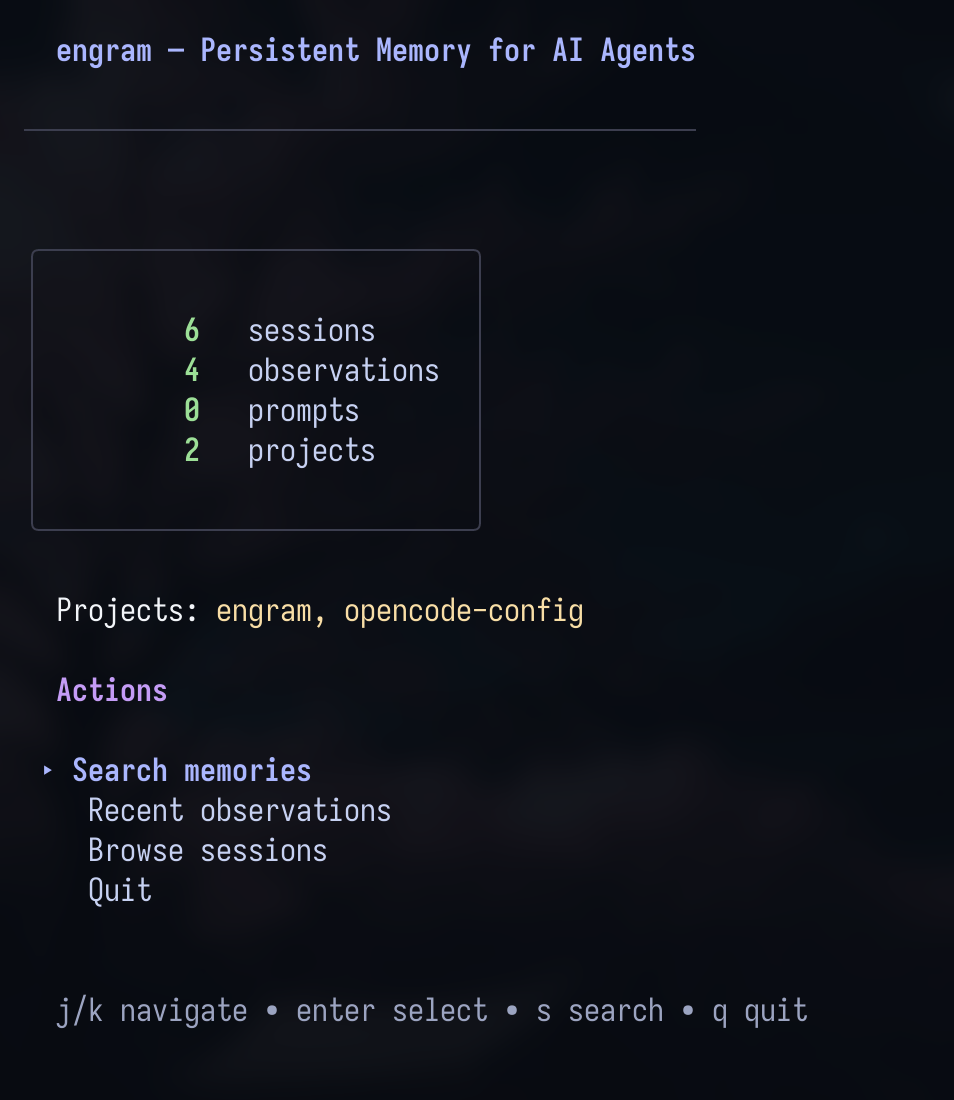Click the s search hint in status bar

(599, 1010)
